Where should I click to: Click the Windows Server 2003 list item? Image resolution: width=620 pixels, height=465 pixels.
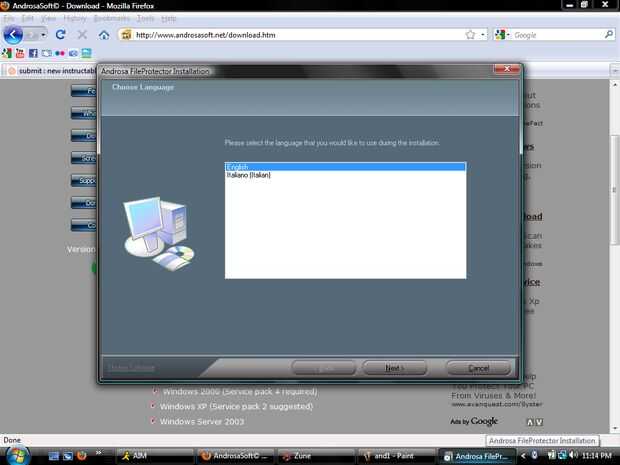click(x=202, y=422)
